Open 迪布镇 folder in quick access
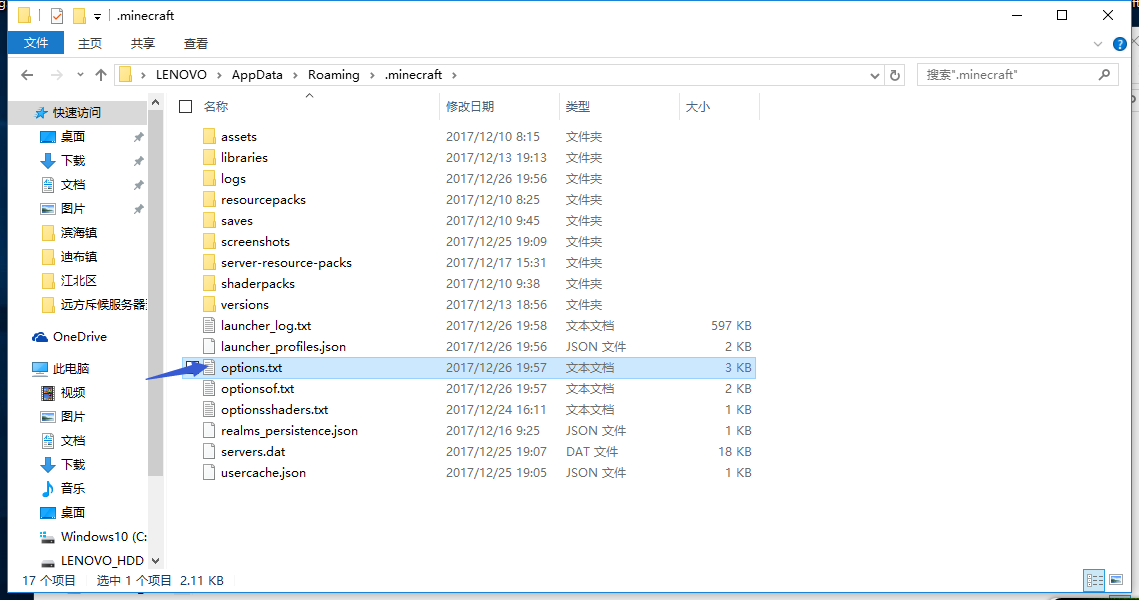 78,256
